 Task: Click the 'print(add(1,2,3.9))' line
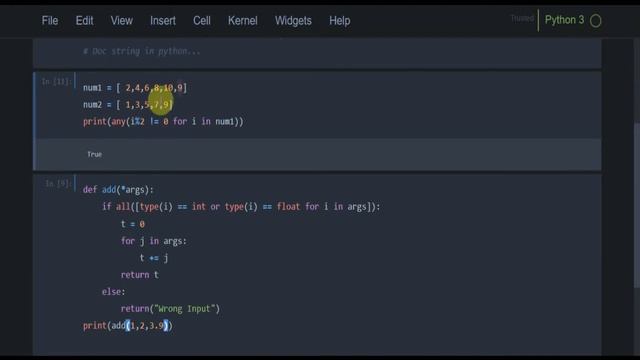pyautogui.click(x=128, y=326)
